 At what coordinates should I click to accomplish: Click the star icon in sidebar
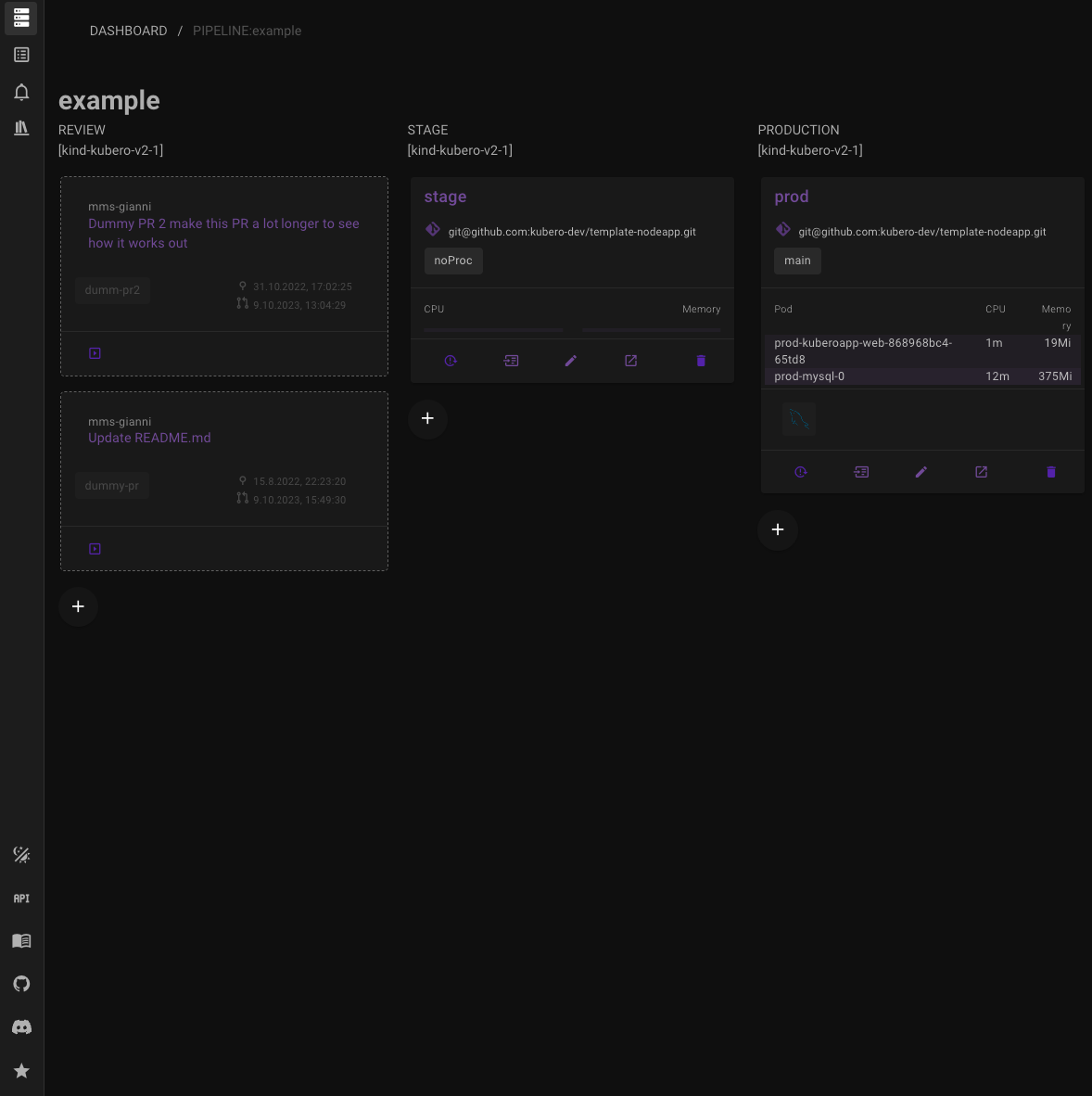point(21,1071)
